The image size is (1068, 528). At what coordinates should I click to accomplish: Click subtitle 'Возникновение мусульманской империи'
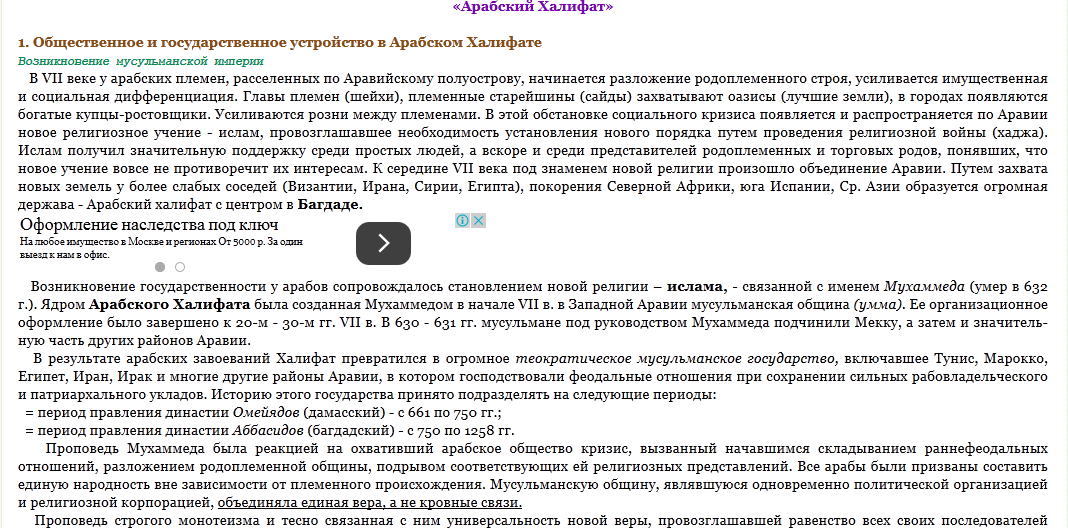pos(140,61)
